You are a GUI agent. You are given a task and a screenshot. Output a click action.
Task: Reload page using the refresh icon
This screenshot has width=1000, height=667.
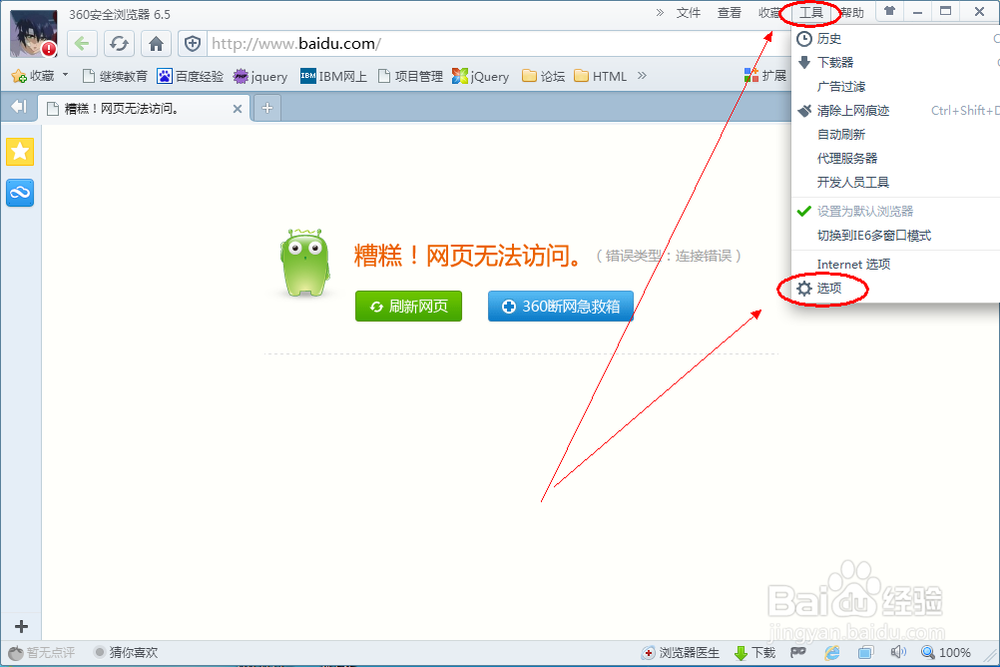119,43
